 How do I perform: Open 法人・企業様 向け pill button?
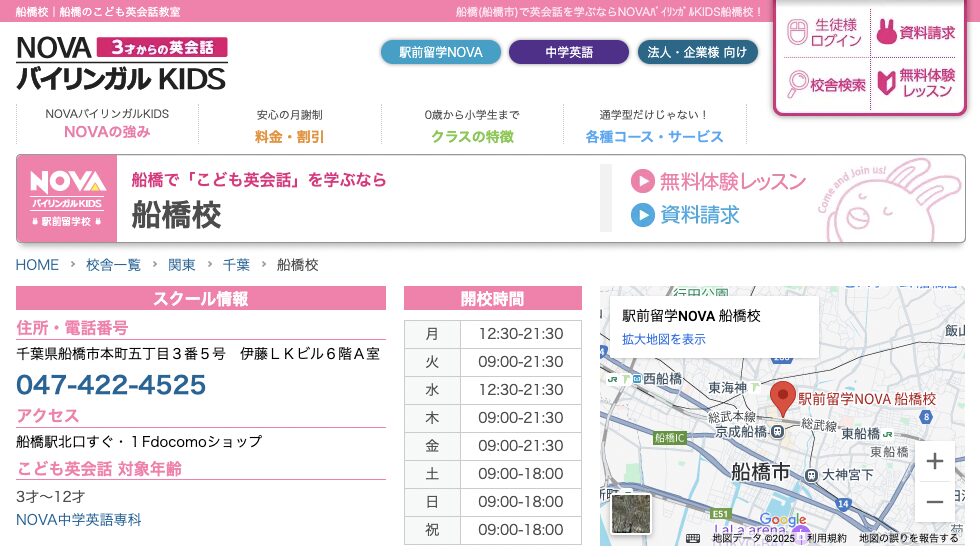698,53
